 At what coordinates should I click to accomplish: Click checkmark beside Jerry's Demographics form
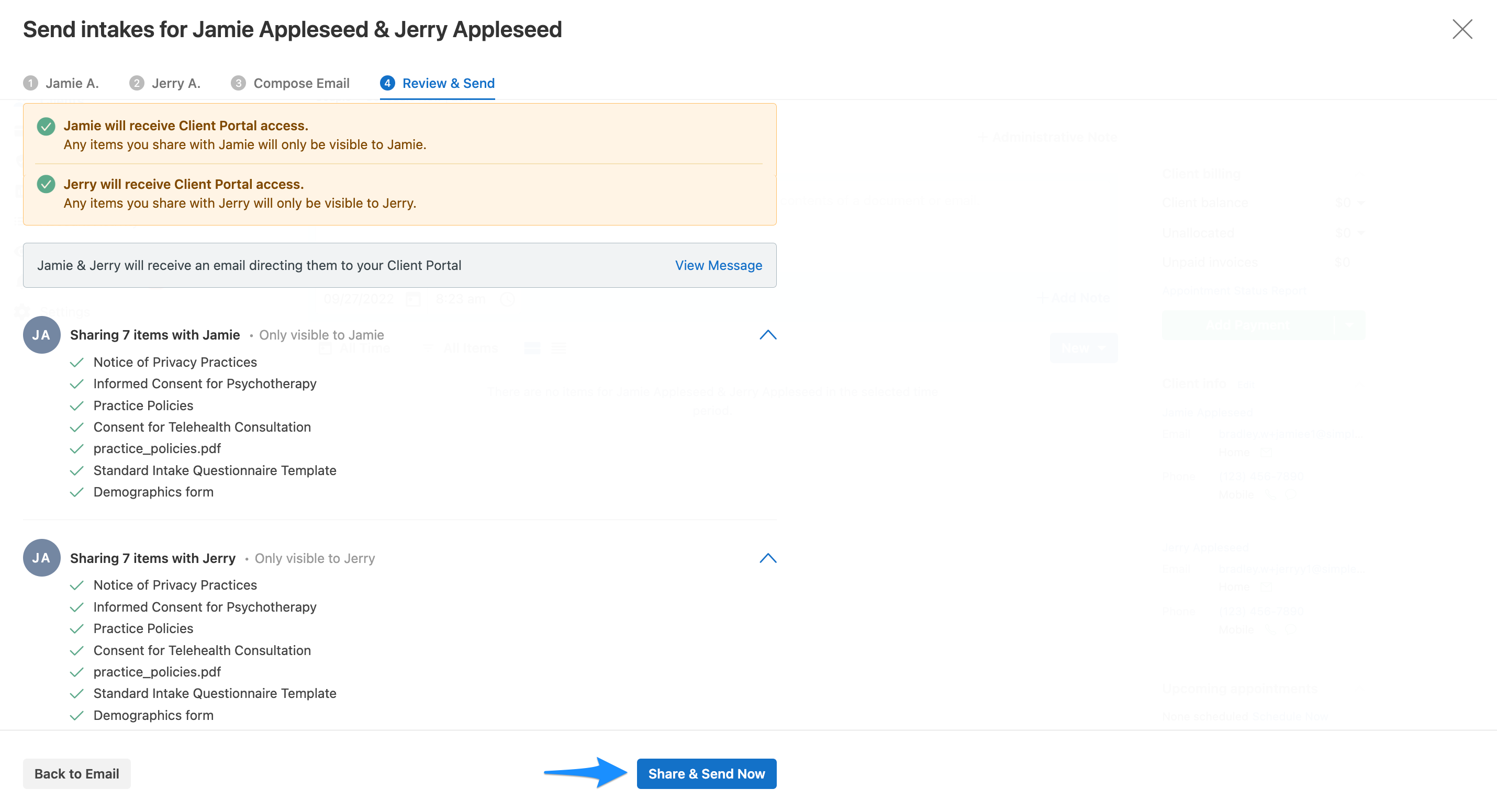tap(77, 716)
